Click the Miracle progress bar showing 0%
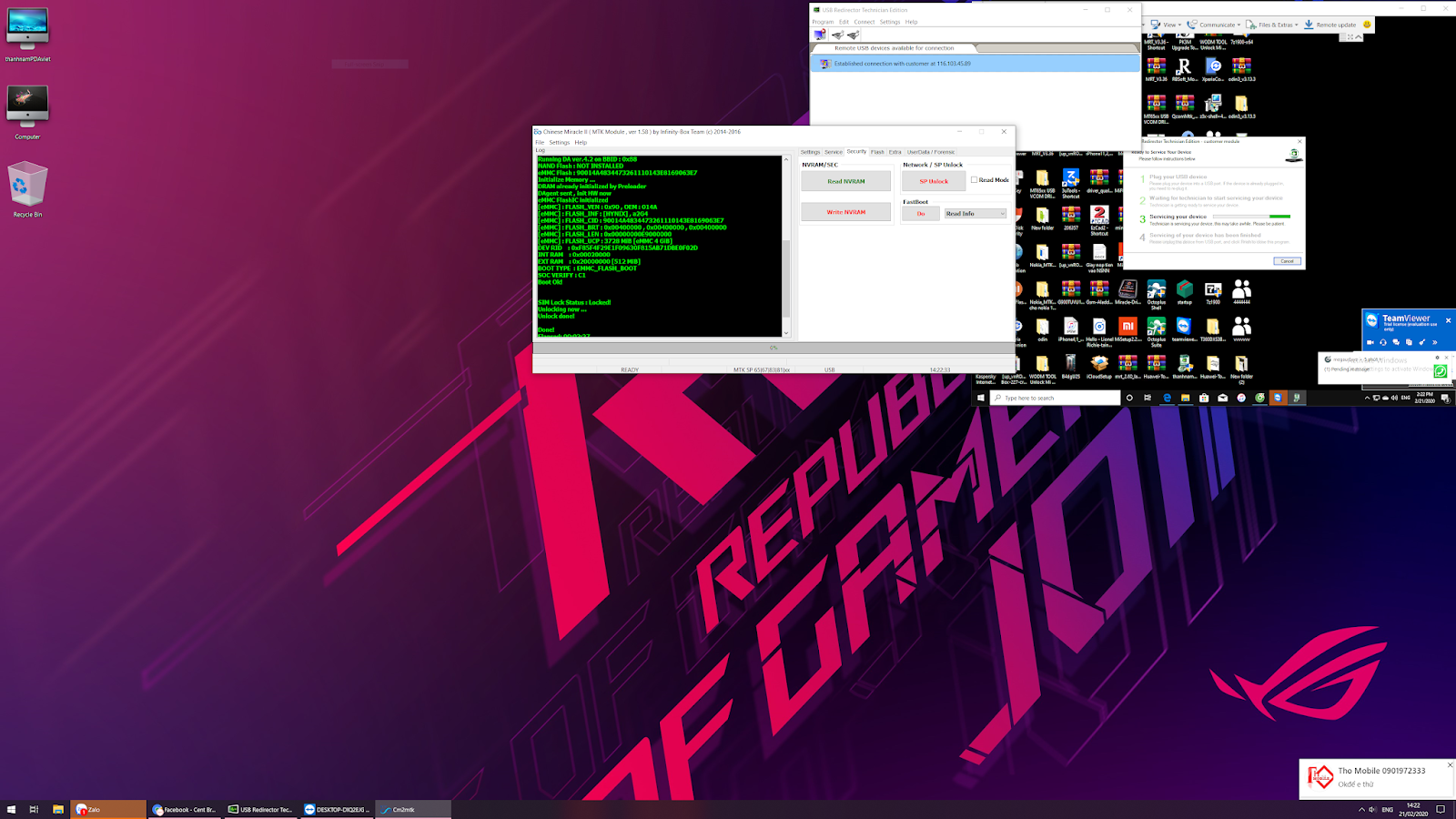The width and height of the screenshot is (1456, 819). point(773,348)
